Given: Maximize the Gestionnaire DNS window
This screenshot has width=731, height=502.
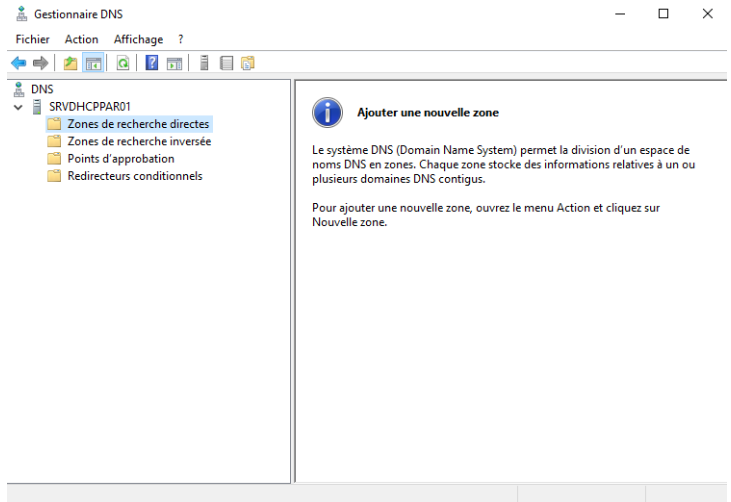Looking at the screenshot, I should click(x=663, y=14).
